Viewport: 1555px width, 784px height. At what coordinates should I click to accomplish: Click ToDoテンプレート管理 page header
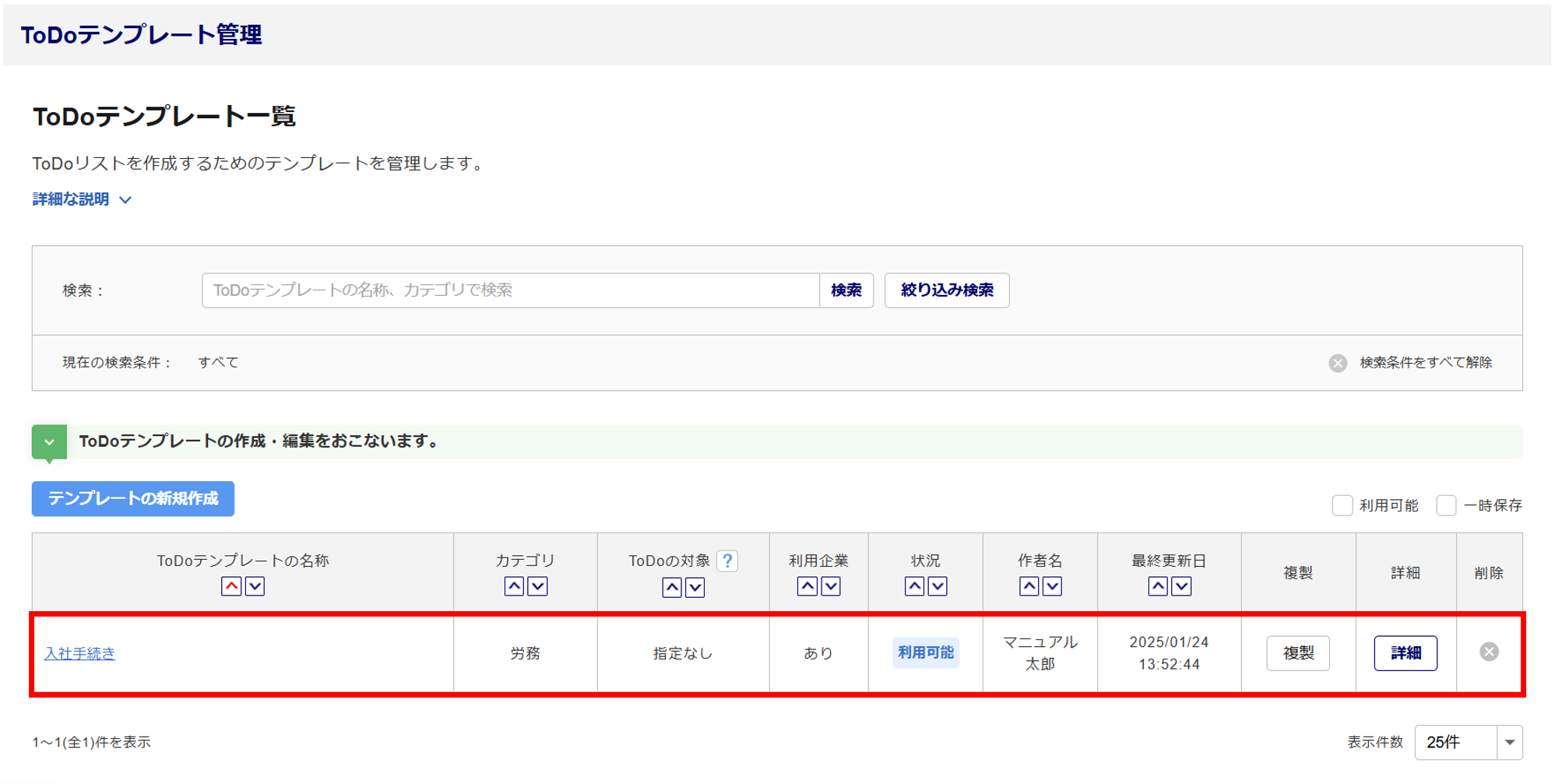pos(141,35)
